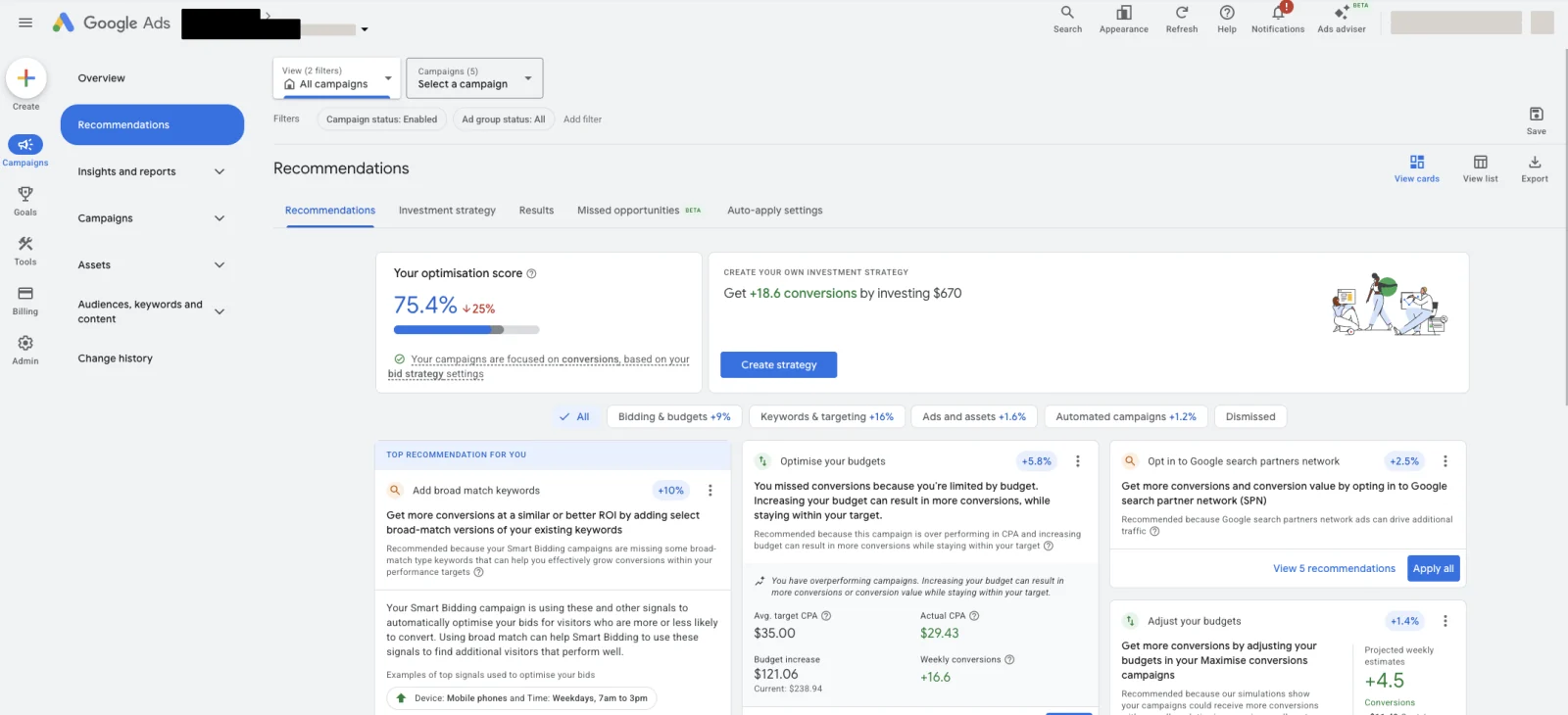The height and width of the screenshot is (715, 1568).
Task: Open the Notifications bell icon
Action: 1278,13
